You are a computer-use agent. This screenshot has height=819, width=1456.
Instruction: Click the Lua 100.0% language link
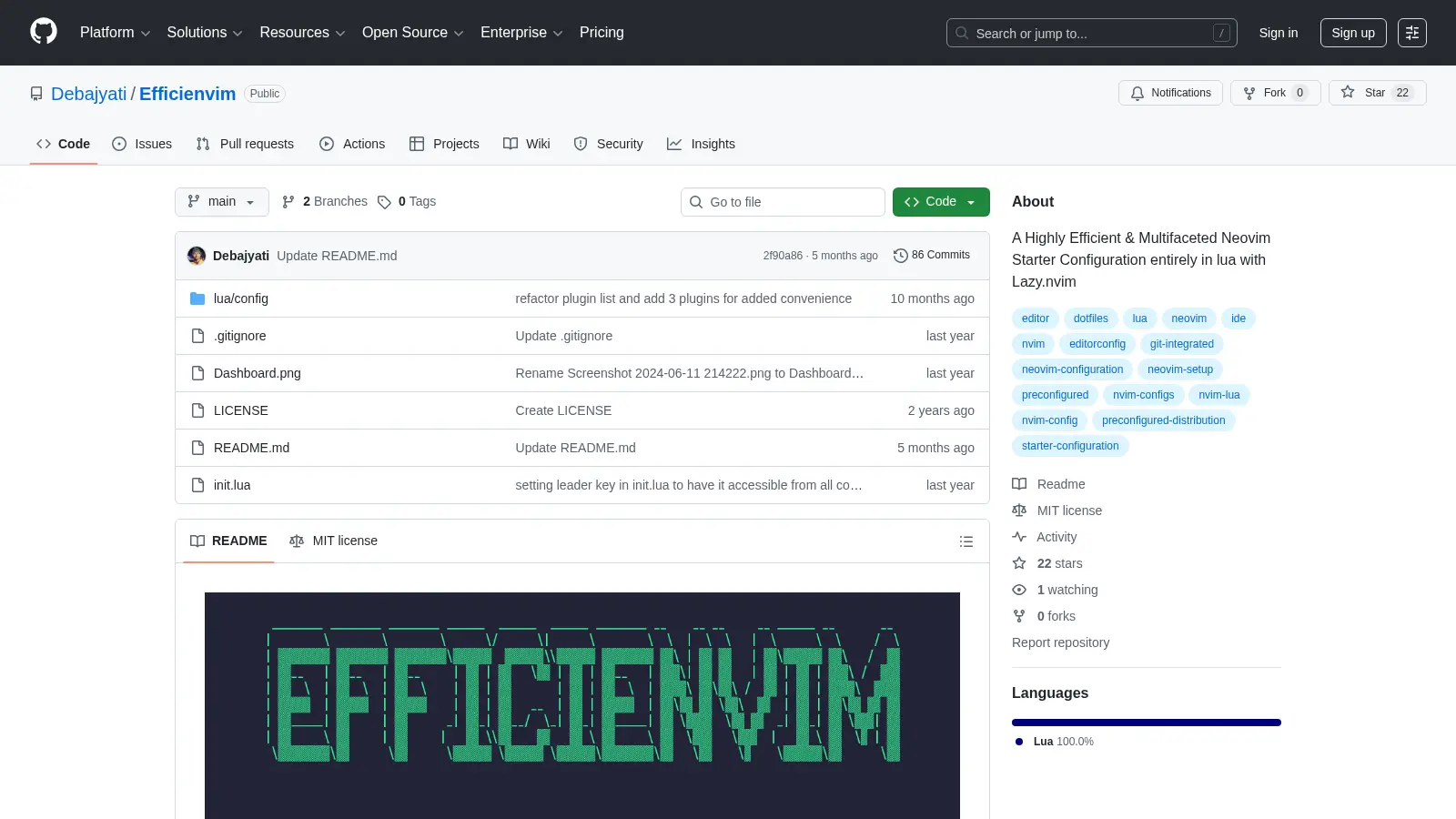click(1055, 742)
